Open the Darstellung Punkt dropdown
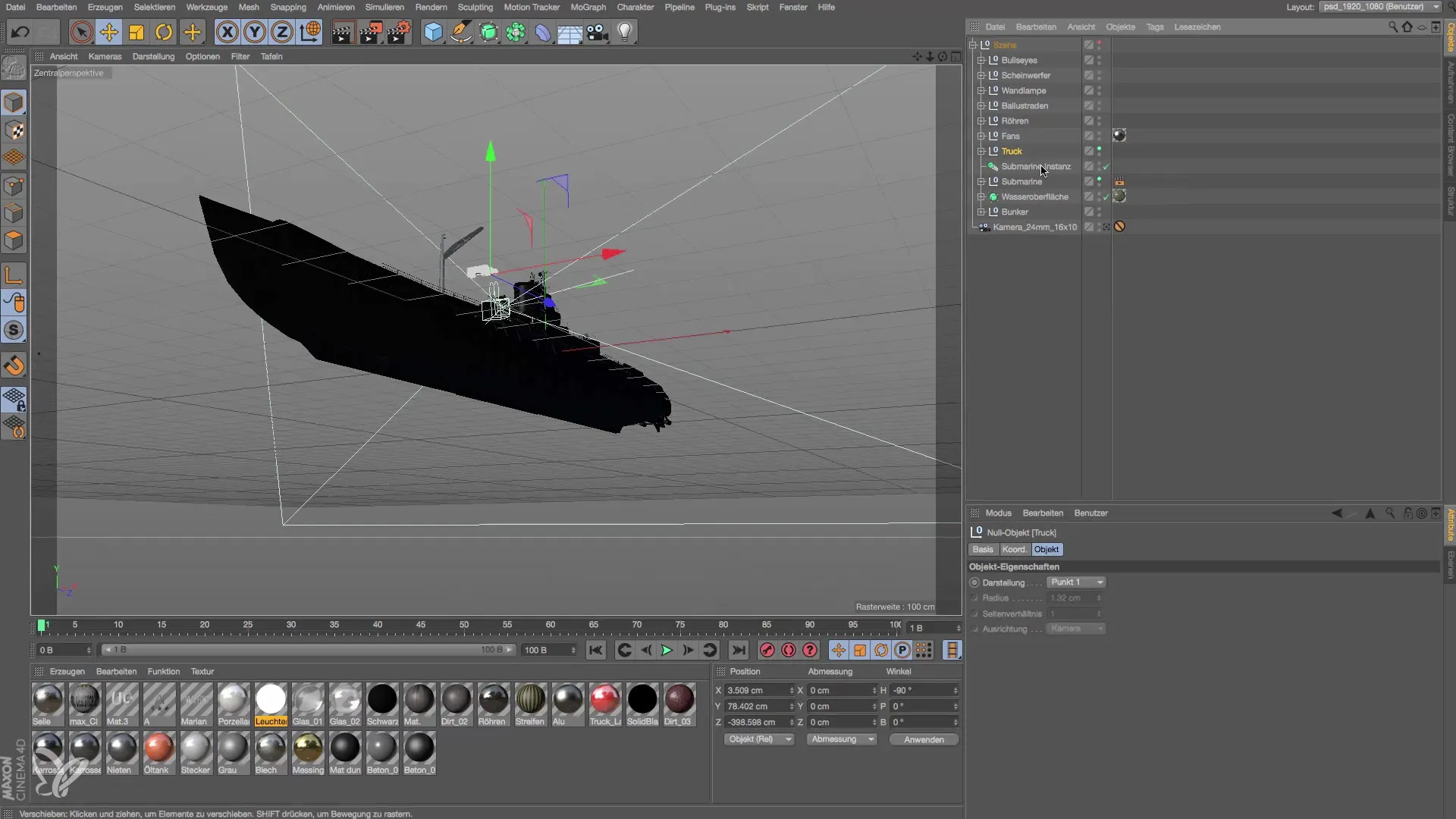 point(1077,582)
